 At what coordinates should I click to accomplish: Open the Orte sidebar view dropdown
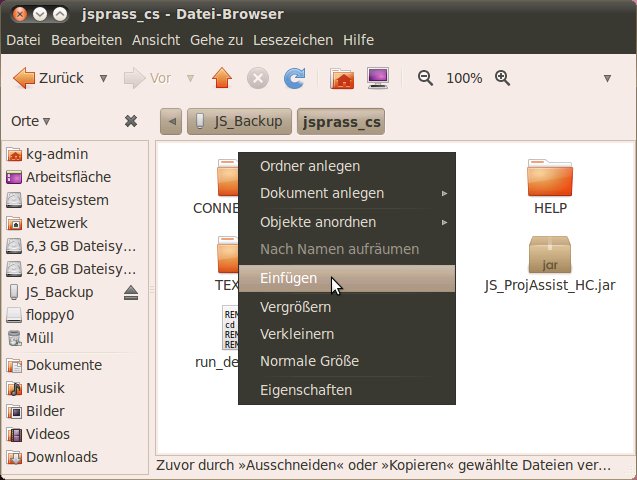[30, 121]
